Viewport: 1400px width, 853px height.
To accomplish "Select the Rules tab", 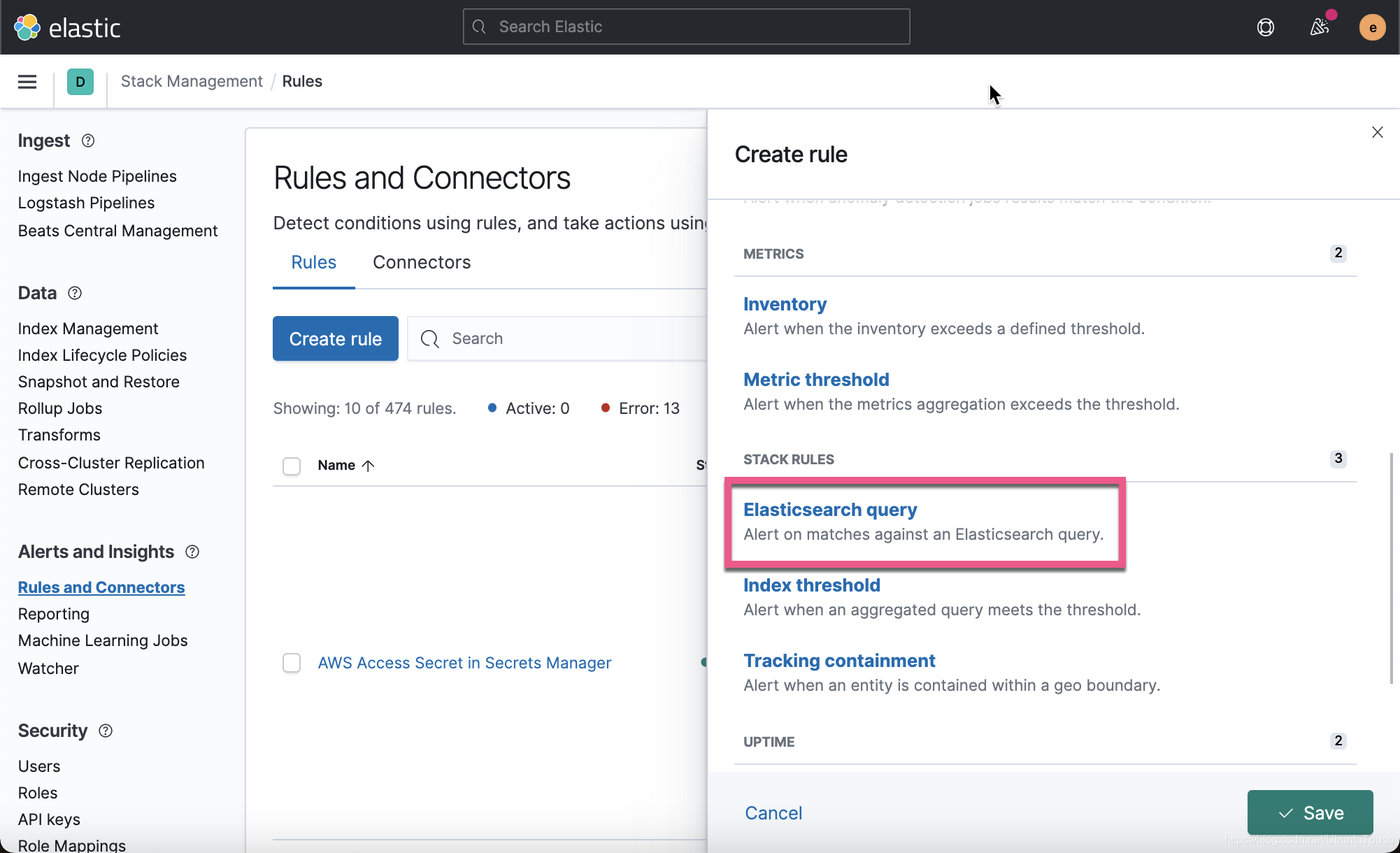I will [313, 262].
